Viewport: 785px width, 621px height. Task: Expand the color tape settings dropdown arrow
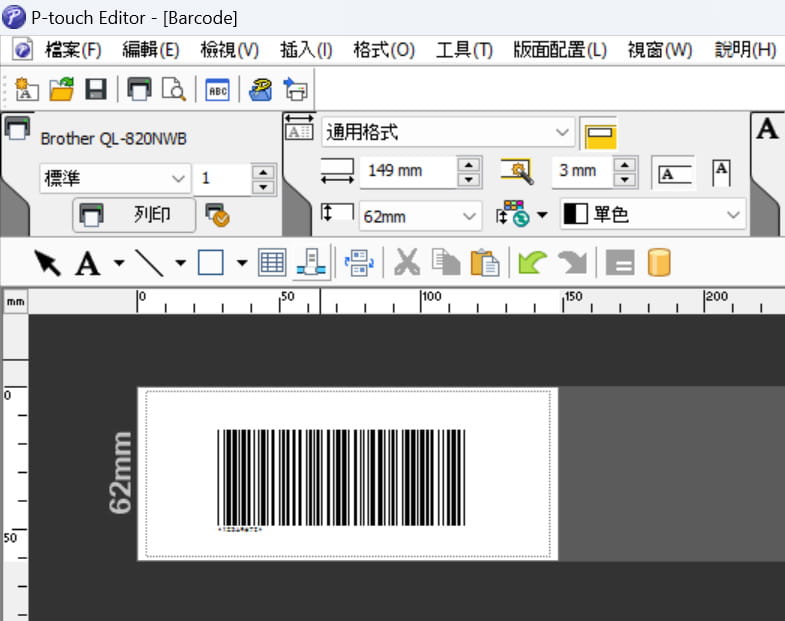pos(542,215)
